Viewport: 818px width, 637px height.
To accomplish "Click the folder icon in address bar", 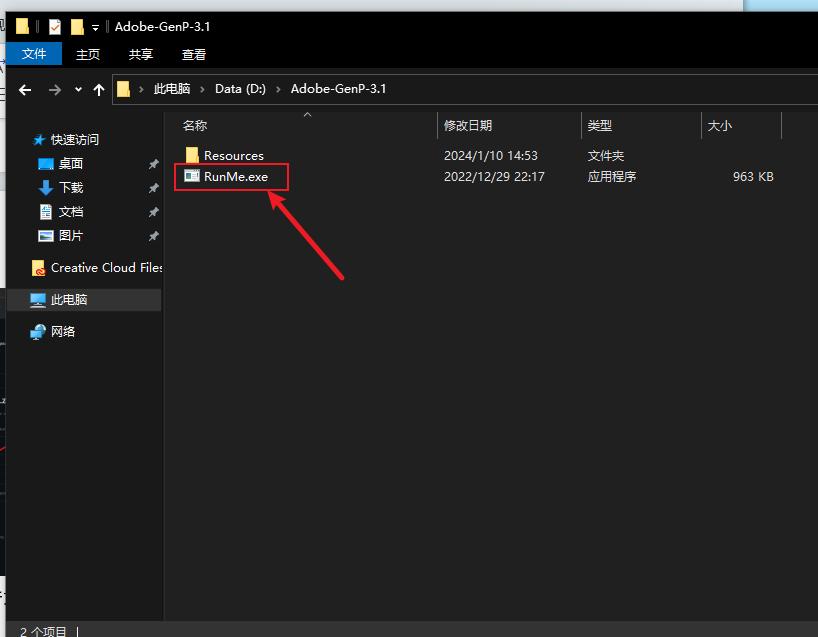I will click(x=124, y=89).
